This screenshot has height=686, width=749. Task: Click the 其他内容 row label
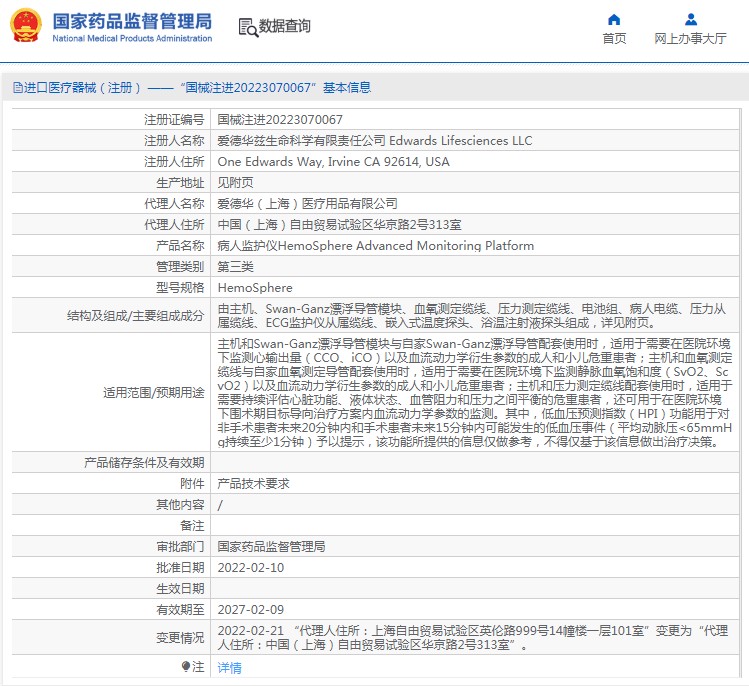(180, 504)
